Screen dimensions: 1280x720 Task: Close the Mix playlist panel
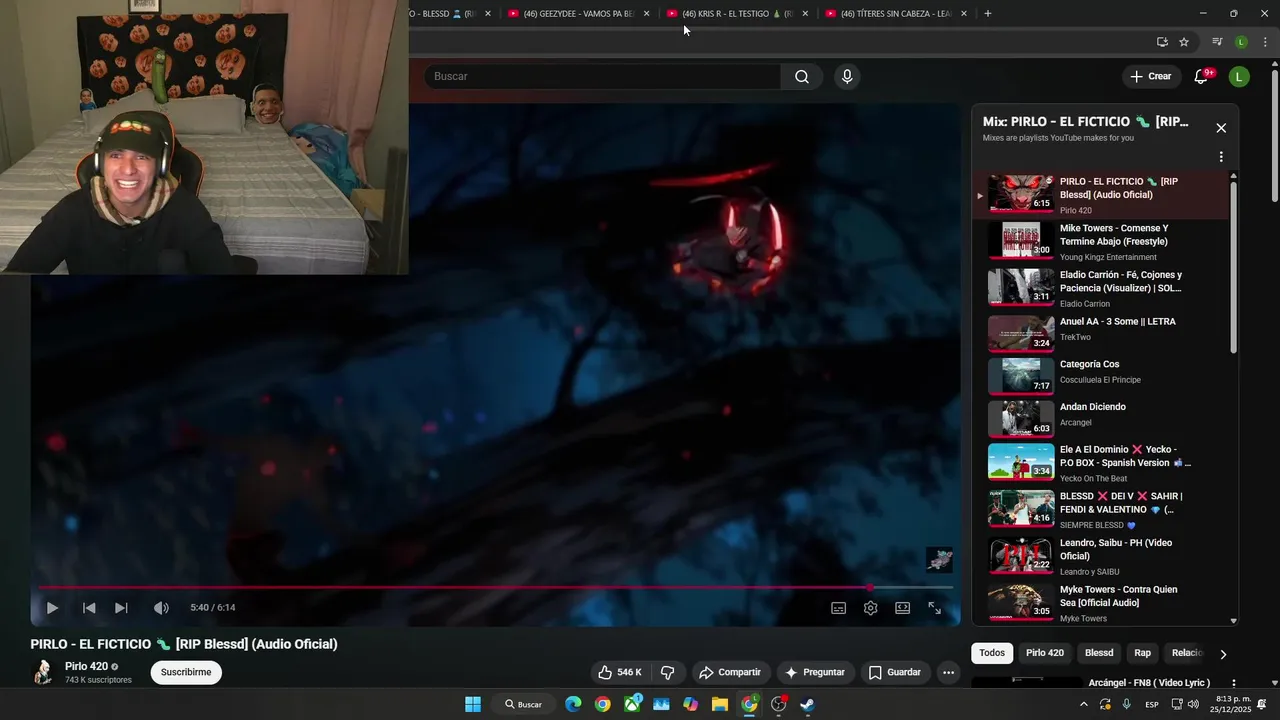point(1221,128)
